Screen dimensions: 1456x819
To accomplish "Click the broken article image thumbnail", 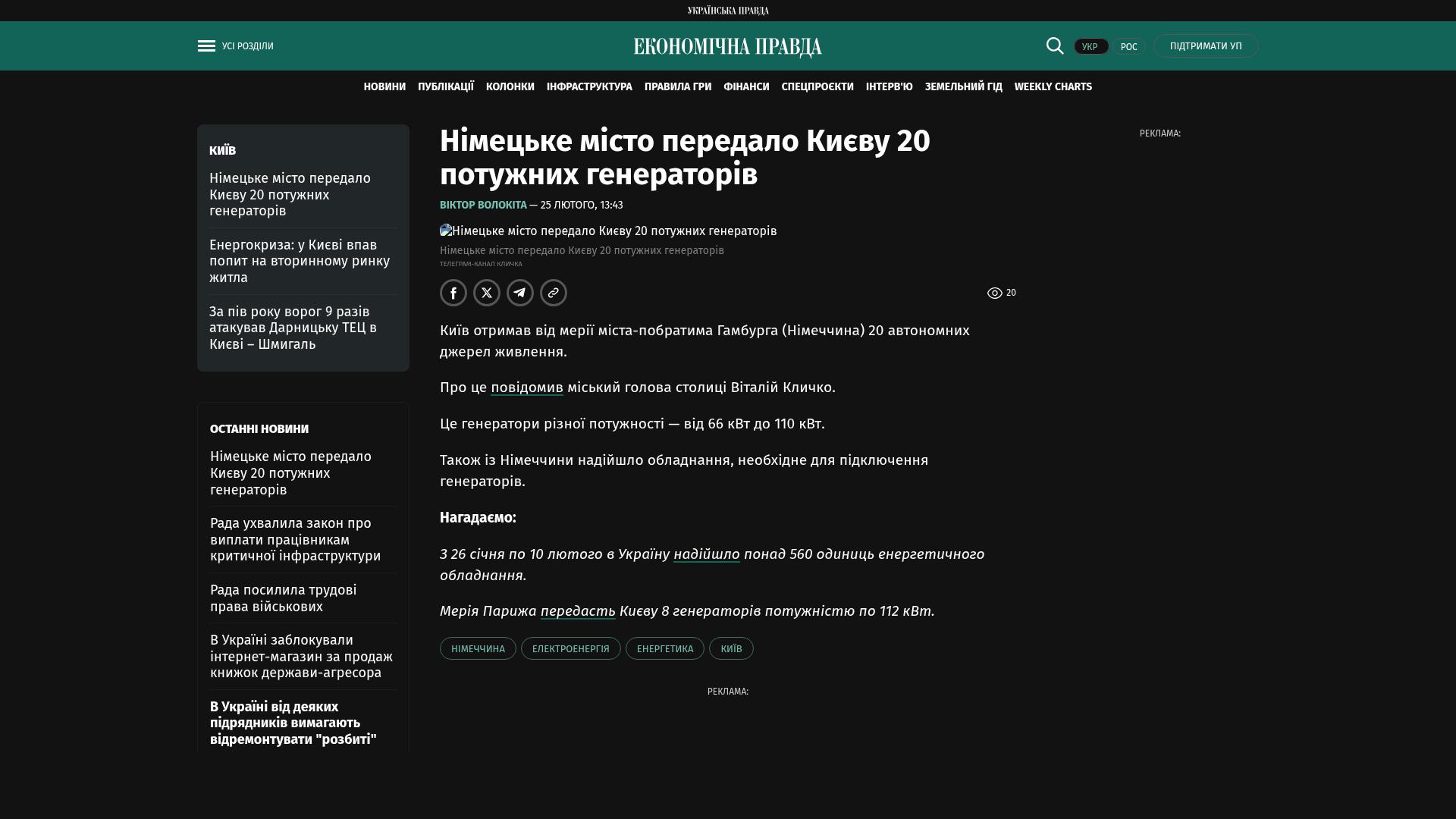I will point(446,231).
